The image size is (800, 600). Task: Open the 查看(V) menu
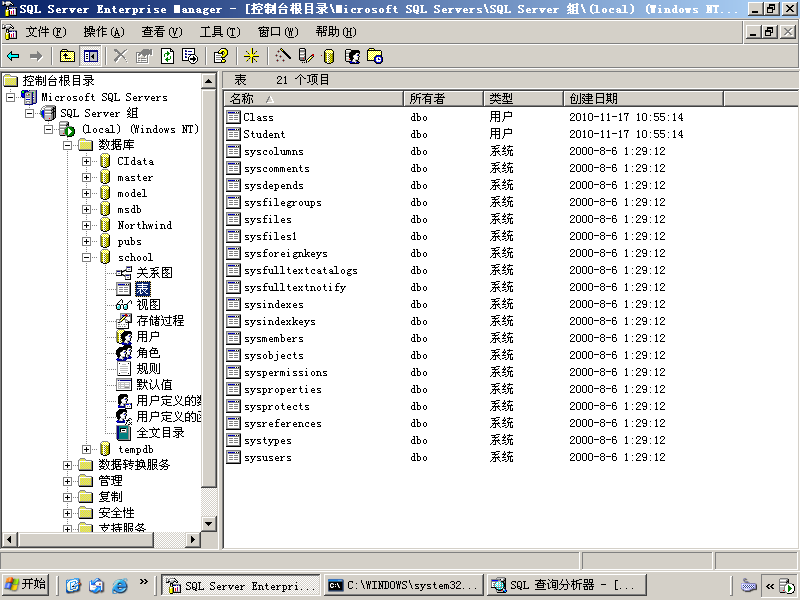[162, 32]
